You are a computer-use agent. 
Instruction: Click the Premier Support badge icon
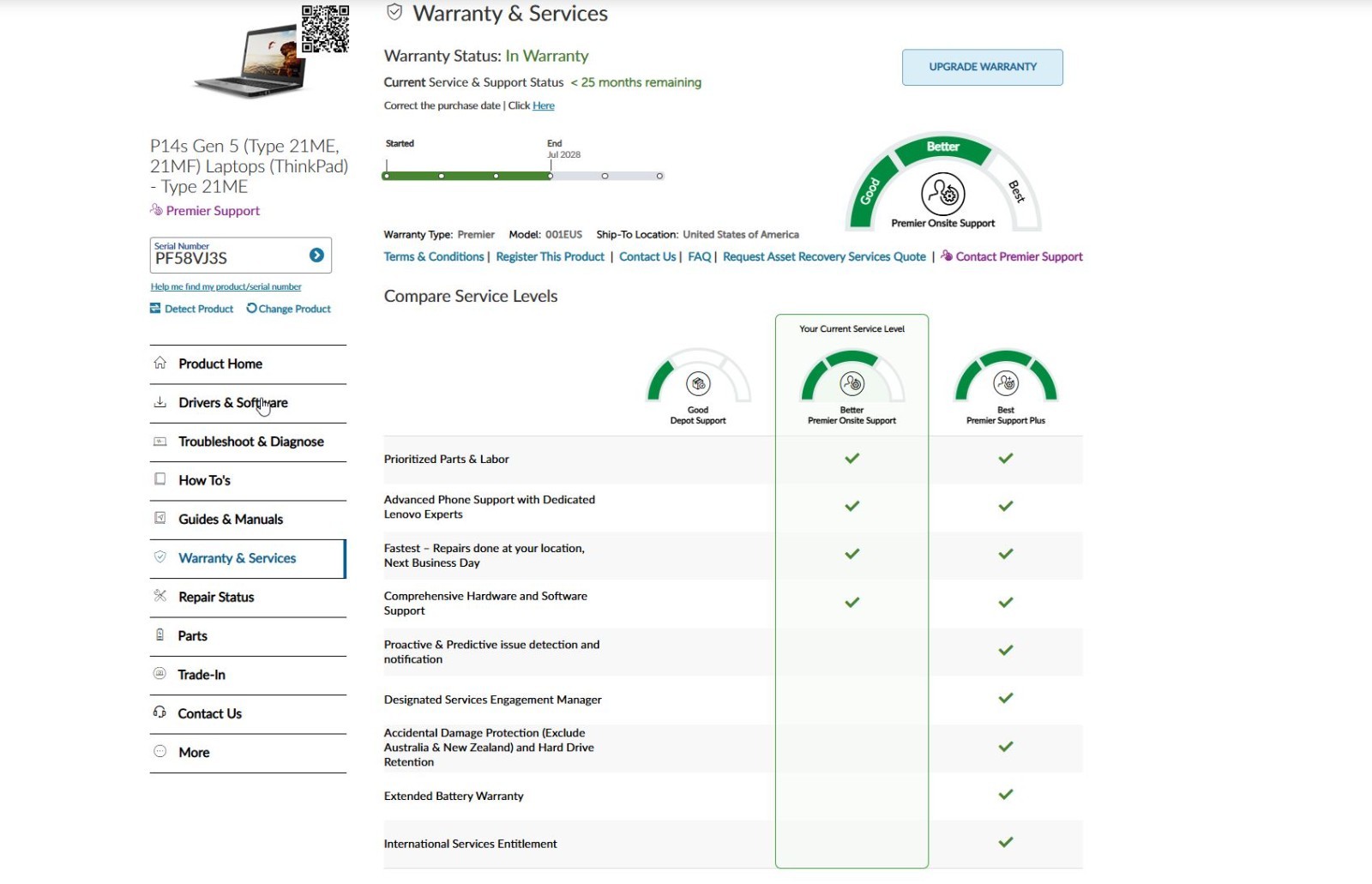coord(156,209)
